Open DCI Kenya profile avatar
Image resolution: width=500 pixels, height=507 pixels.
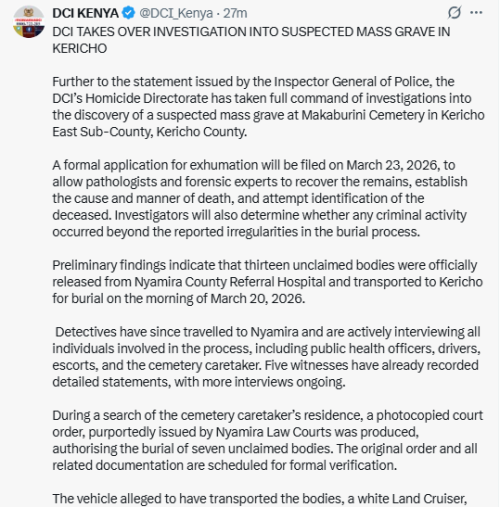point(29,22)
